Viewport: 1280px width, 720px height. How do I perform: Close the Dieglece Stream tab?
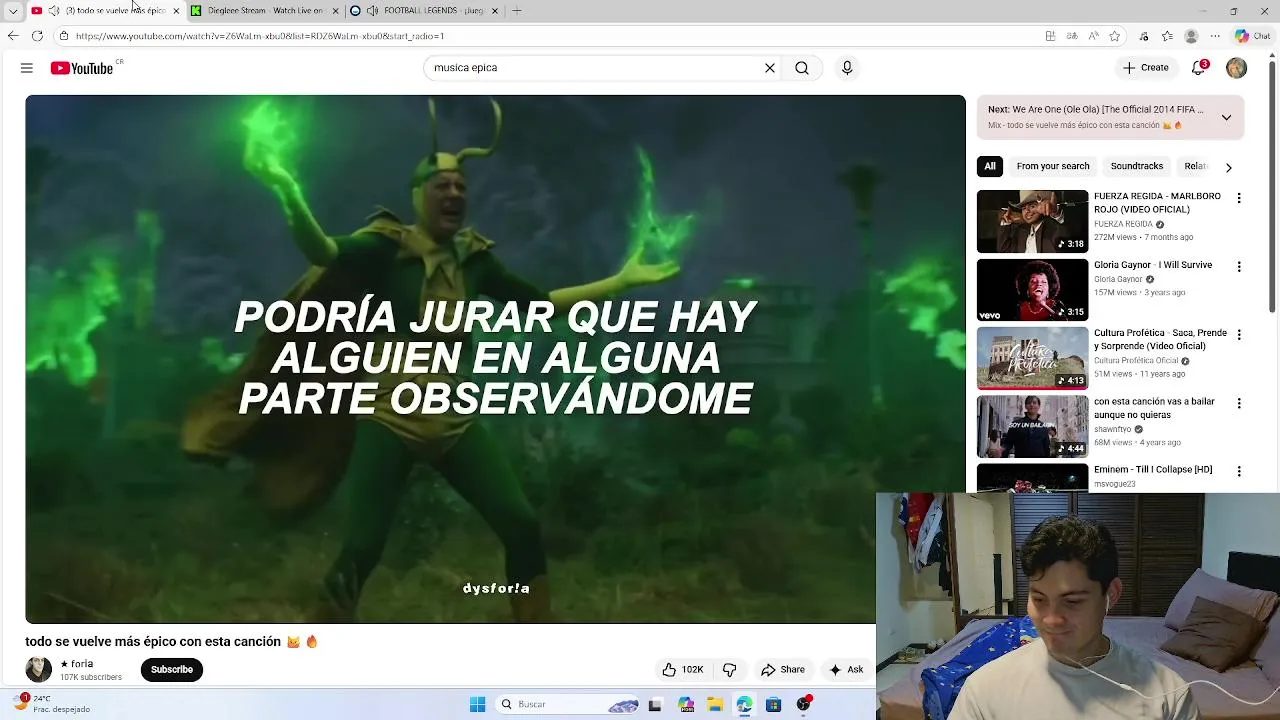[335, 10]
